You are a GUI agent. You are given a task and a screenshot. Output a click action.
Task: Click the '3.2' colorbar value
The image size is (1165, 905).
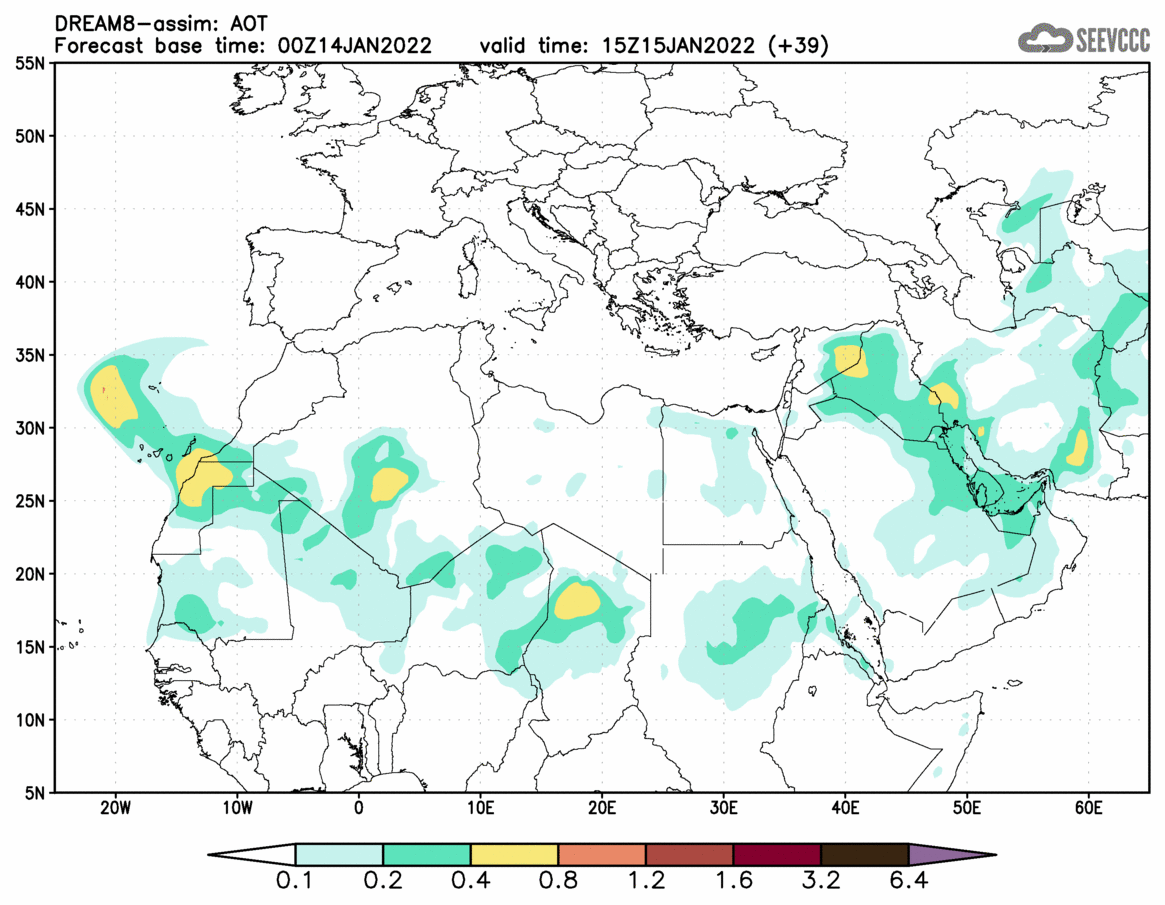pos(821,881)
